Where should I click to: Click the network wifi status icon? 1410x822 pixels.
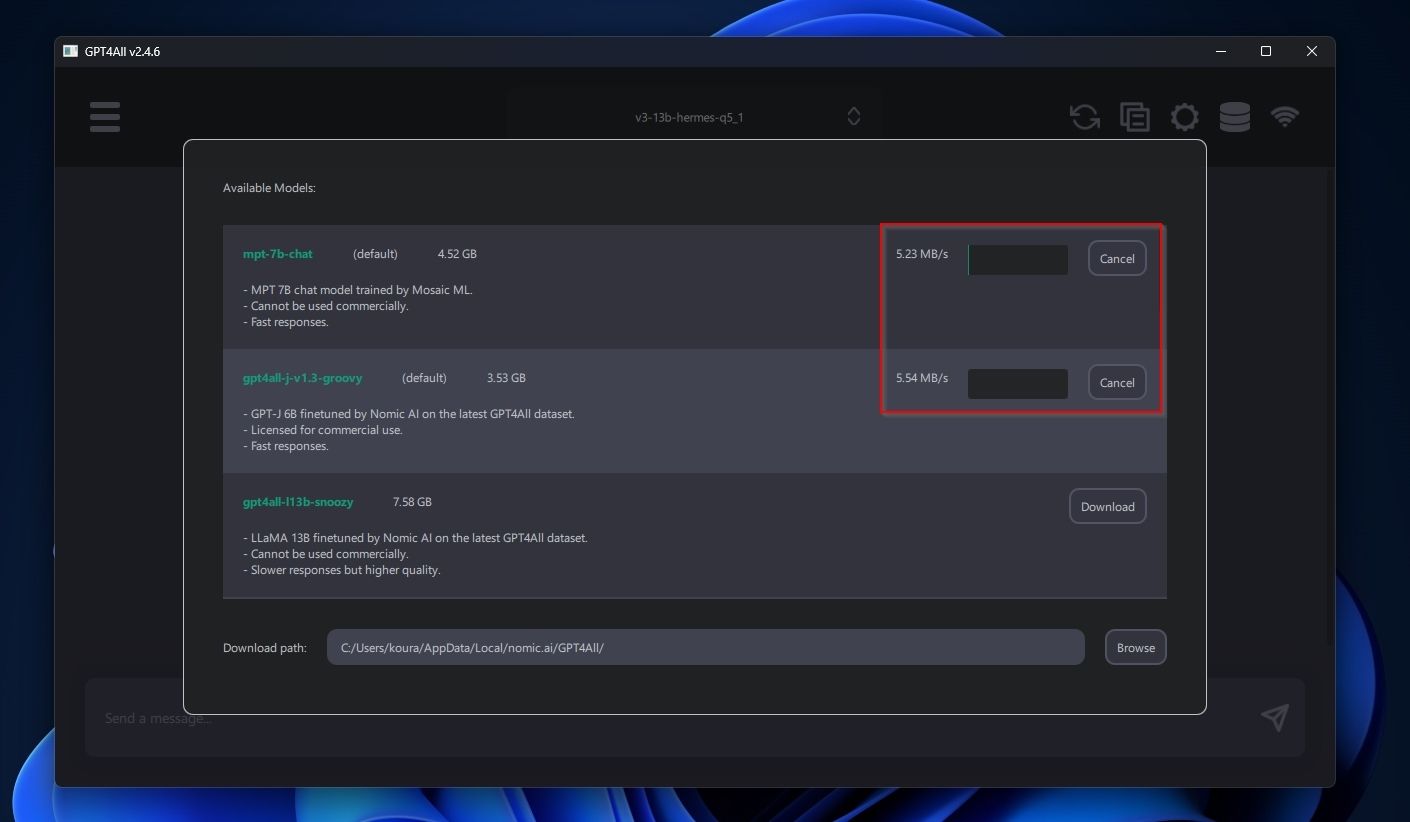[x=1285, y=117]
